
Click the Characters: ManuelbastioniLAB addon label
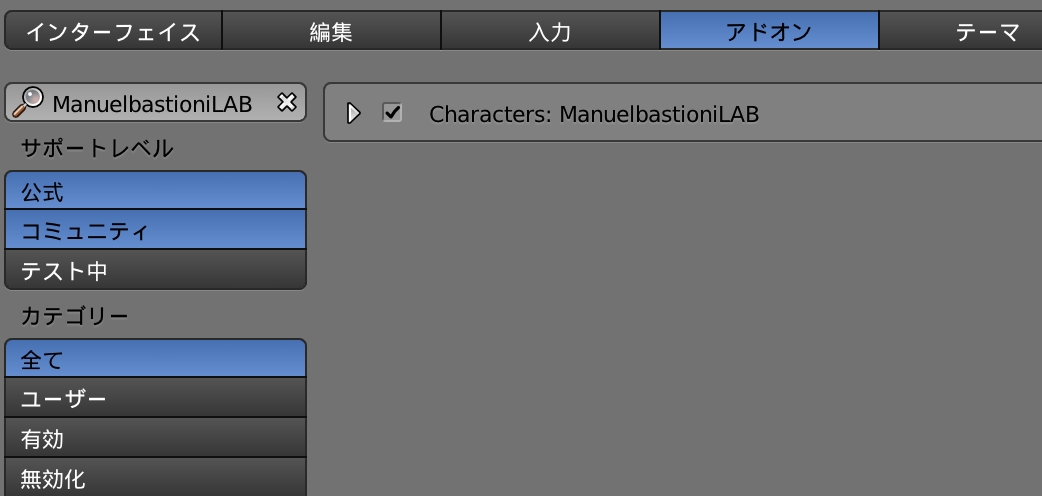point(593,114)
